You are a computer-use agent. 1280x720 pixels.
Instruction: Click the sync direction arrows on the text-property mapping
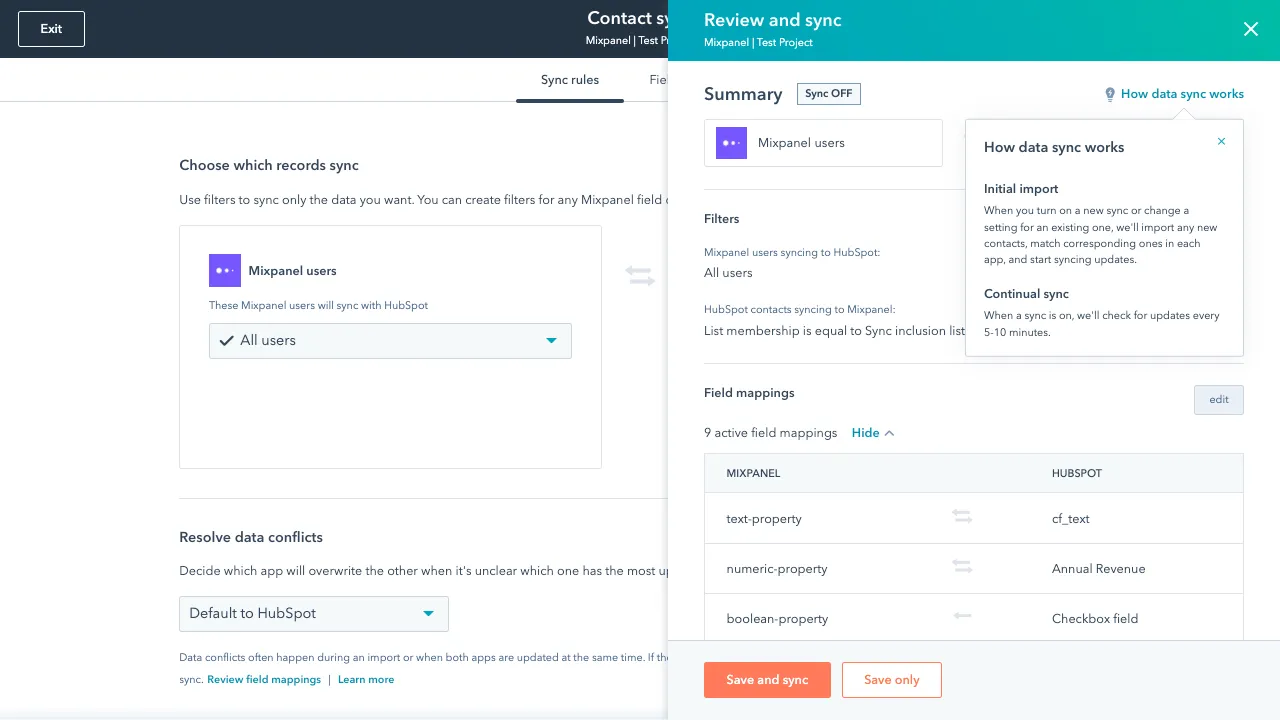coord(962,517)
